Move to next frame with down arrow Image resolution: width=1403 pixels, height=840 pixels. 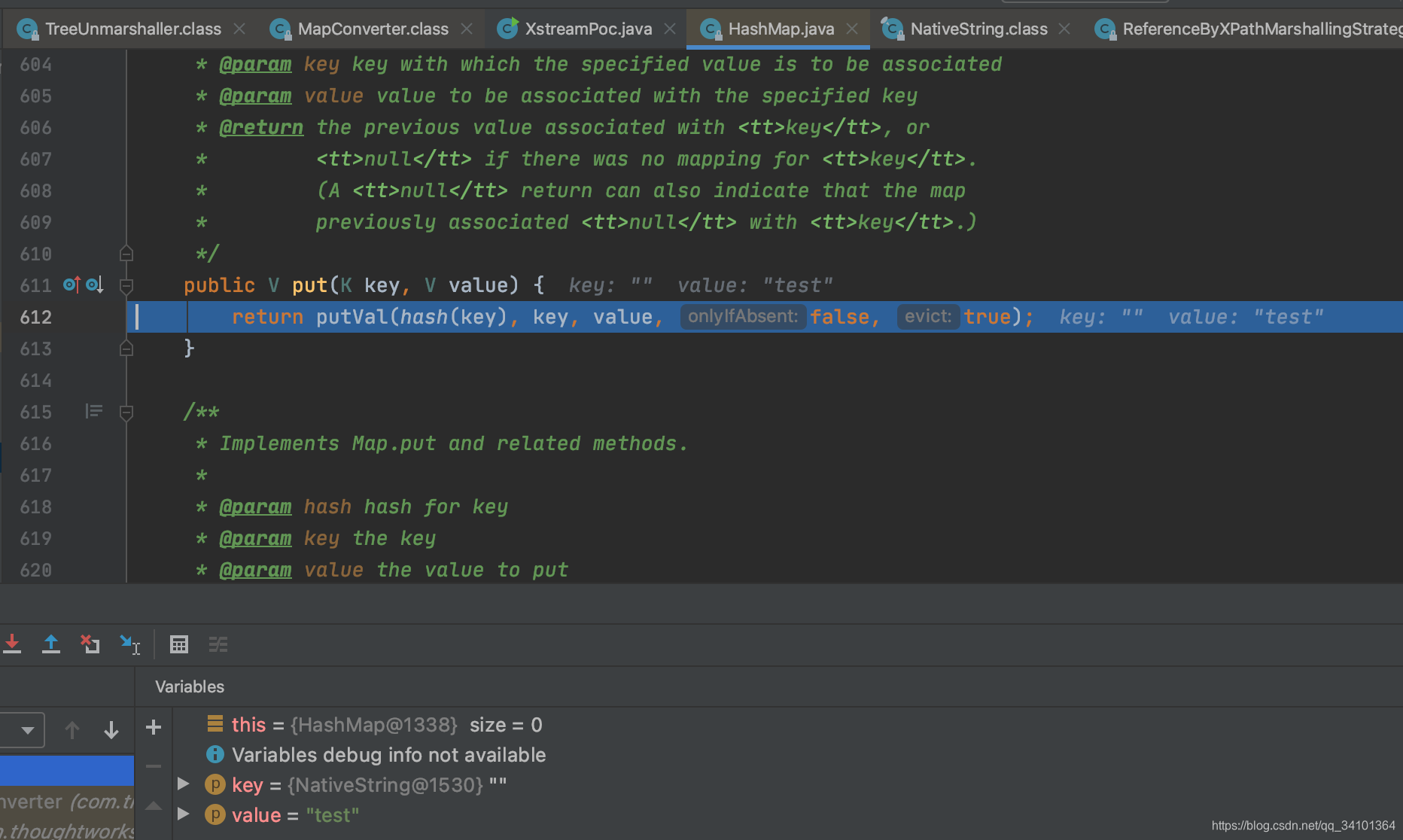(111, 730)
